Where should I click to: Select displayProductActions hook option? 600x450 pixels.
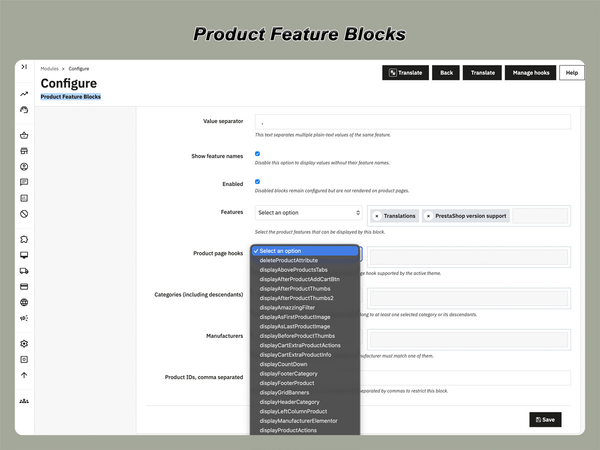[x=305, y=430]
